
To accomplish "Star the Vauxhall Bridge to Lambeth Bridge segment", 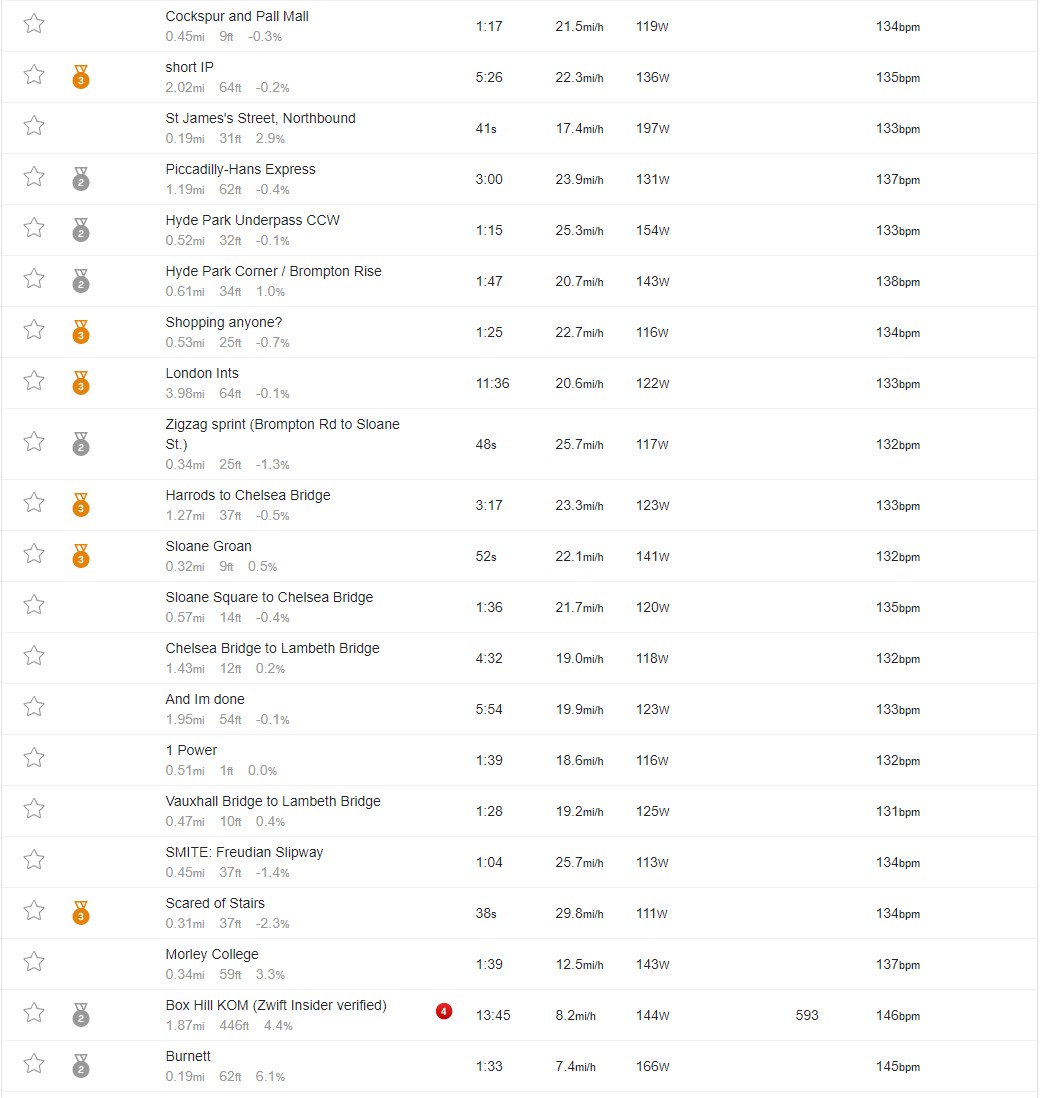I will (x=34, y=809).
